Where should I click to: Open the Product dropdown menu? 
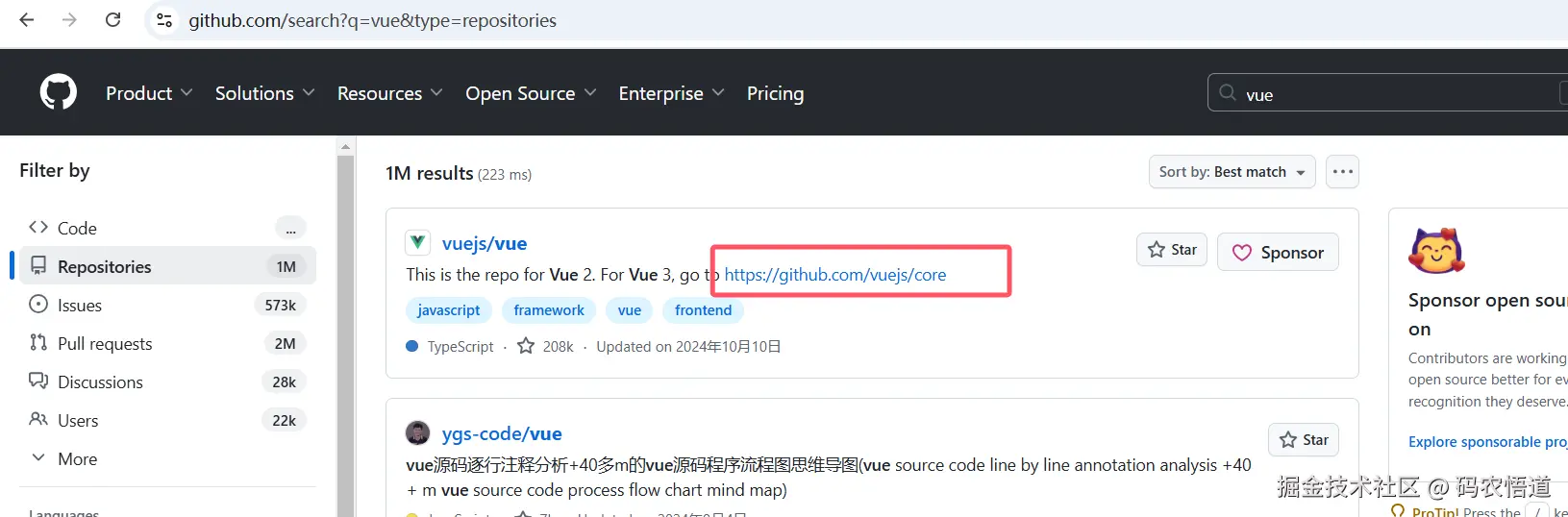pos(149,93)
